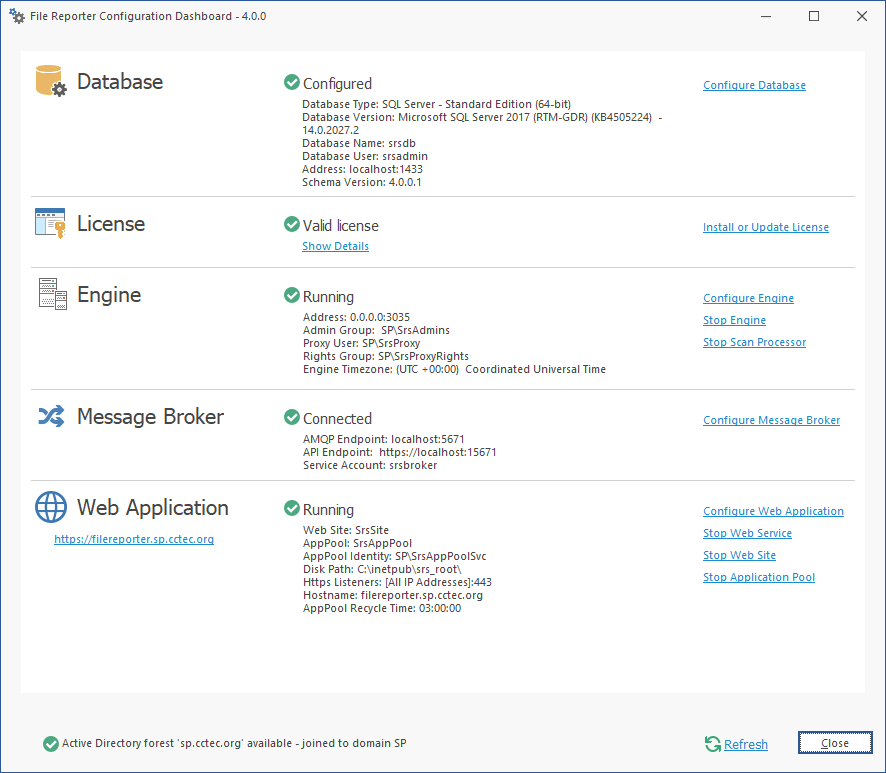Click the green checkmark beside Configured
Viewport: 886px width, 773px height.
[x=291, y=83]
